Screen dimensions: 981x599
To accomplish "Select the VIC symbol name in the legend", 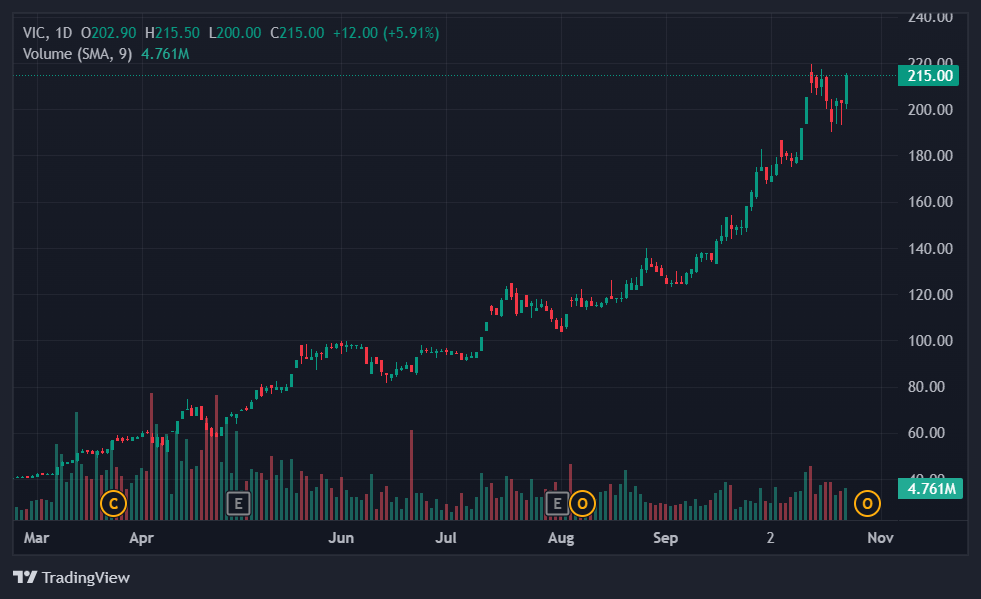I will point(35,33).
